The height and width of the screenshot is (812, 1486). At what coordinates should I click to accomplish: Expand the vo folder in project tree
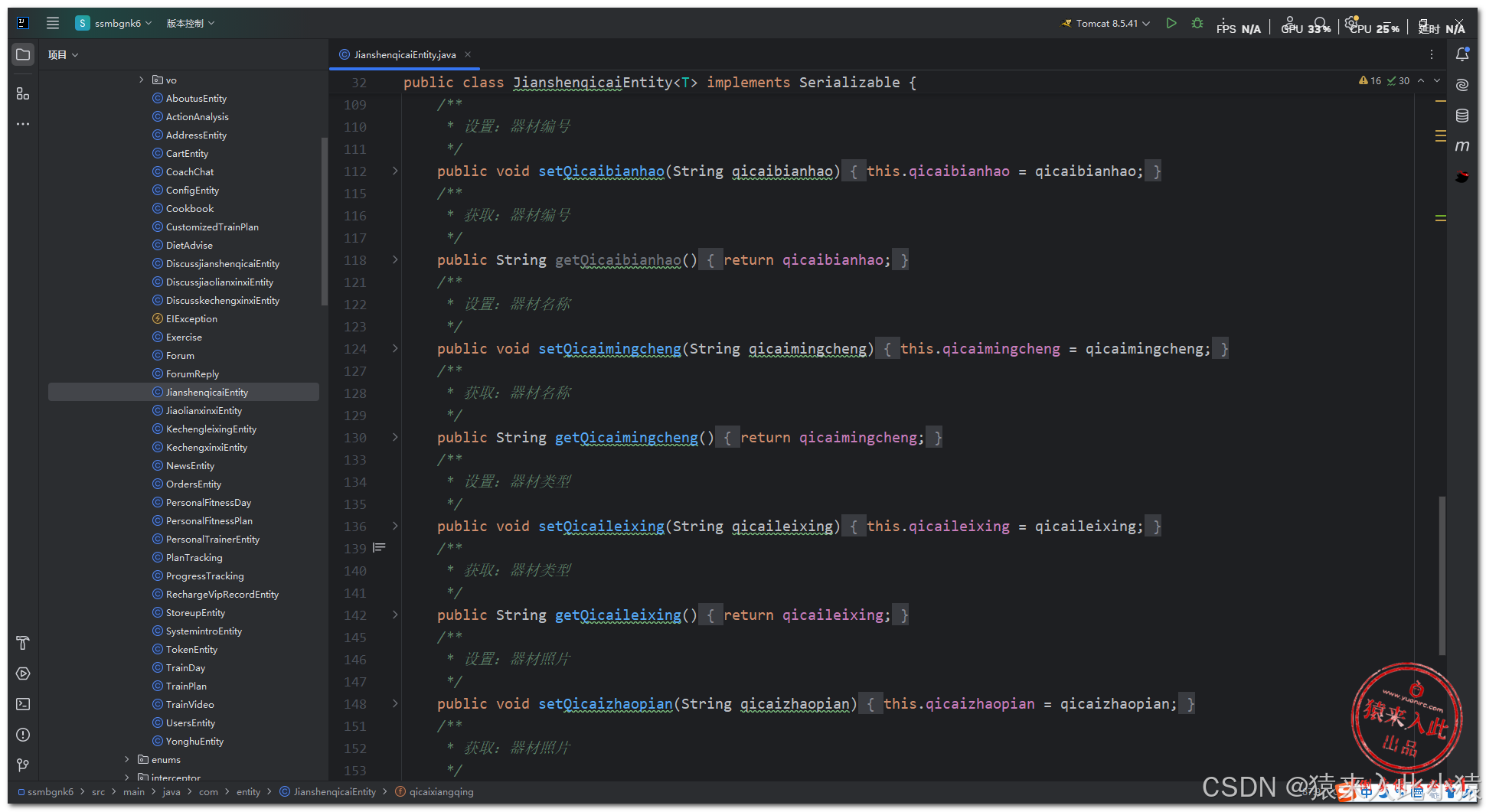click(142, 80)
